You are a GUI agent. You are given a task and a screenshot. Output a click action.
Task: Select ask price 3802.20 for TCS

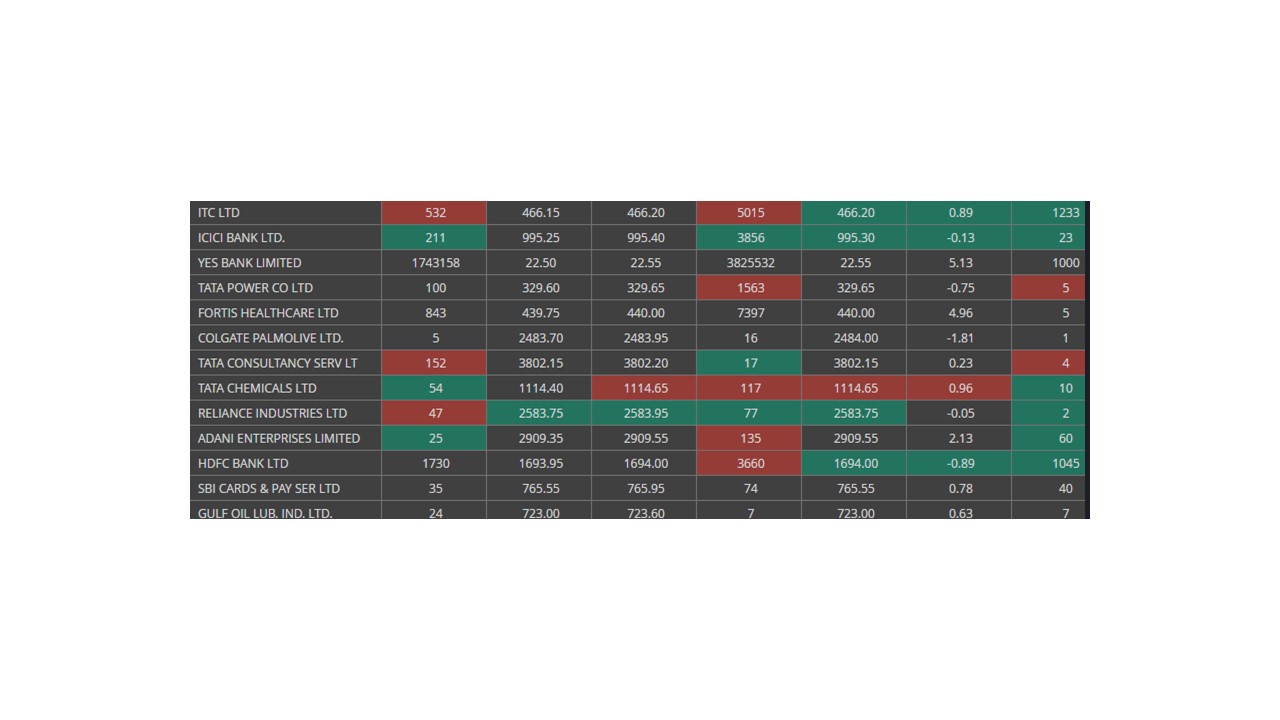coord(644,363)
